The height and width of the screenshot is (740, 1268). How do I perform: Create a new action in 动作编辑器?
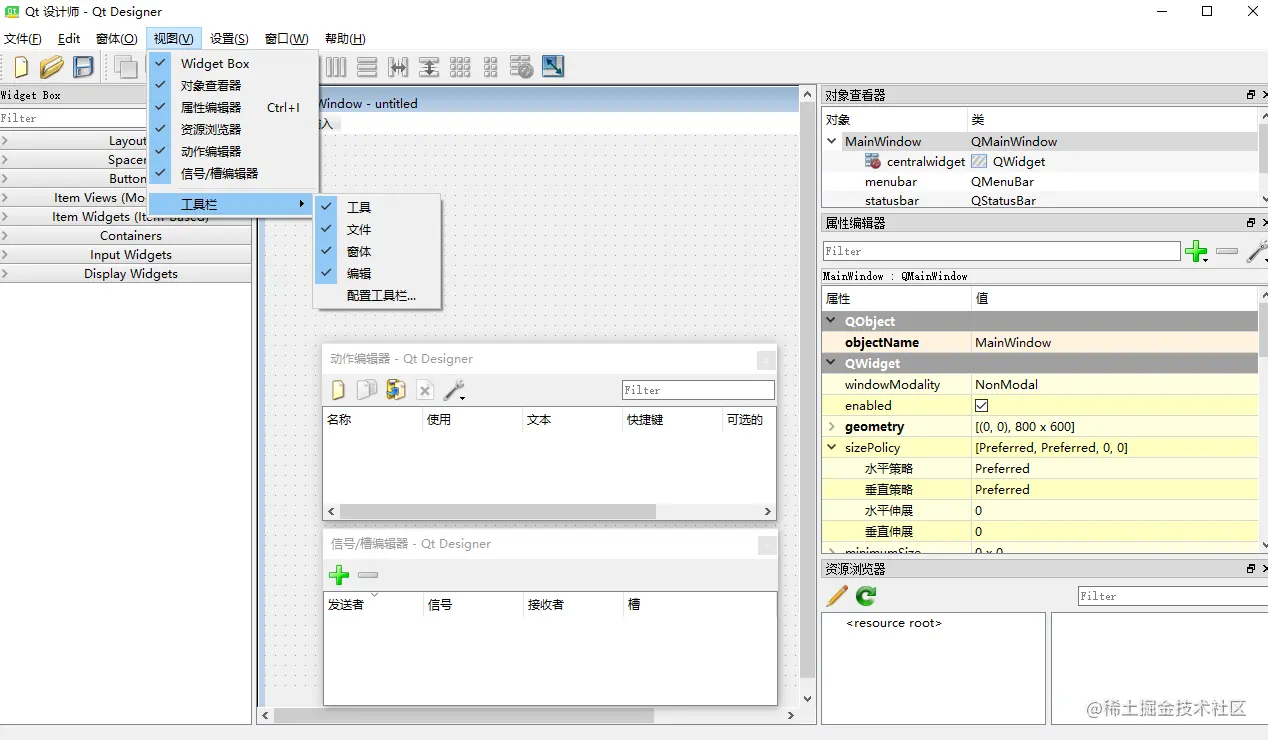pyautogui.click(x=337, y=389)
